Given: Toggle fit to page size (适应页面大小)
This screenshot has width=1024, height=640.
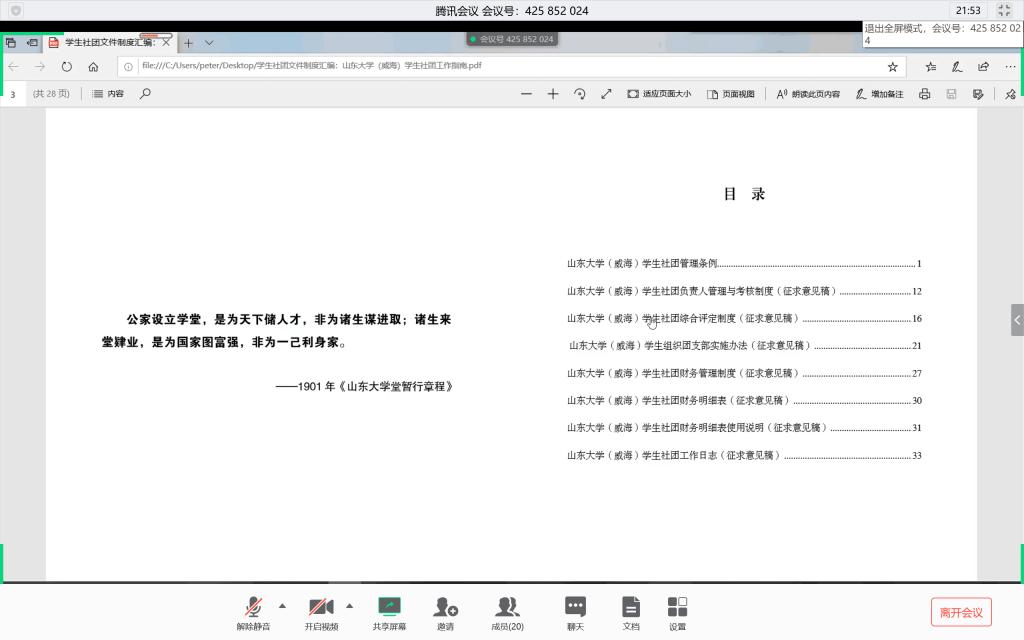Looking at the screenshot, I should 659,94.
